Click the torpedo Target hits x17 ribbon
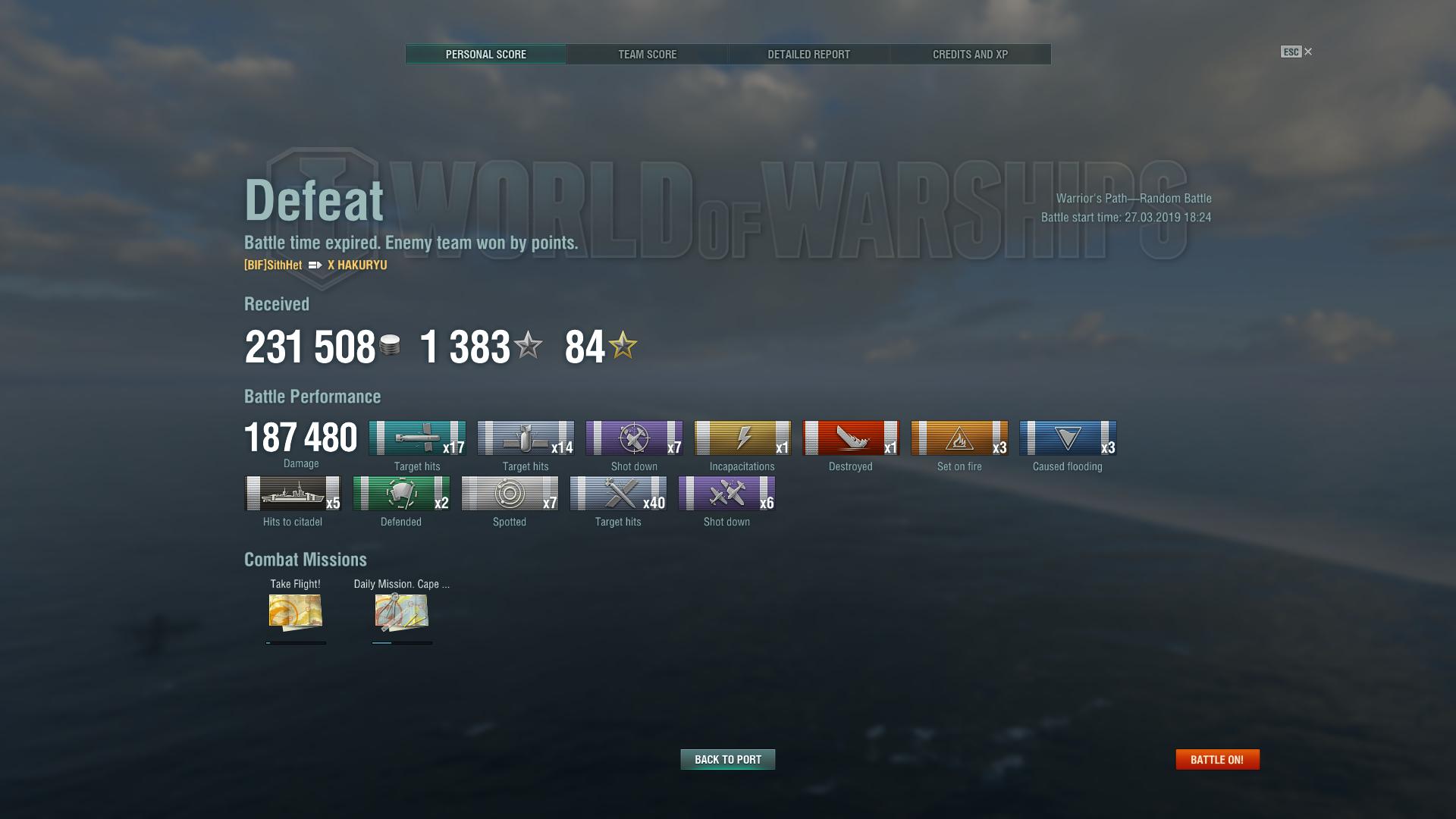The width and height of the screenshot is (1456, 819). 417,438
